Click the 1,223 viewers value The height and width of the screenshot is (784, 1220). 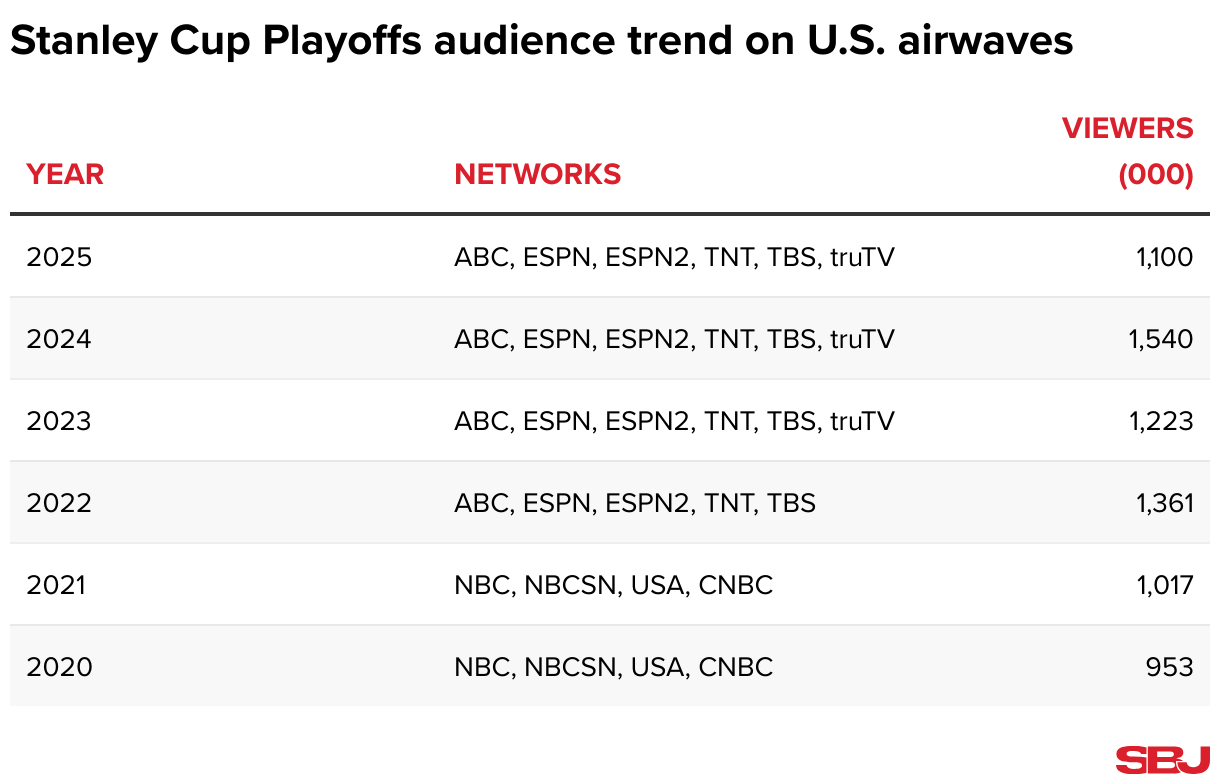pyautogui.click(x=1161, y=421)
